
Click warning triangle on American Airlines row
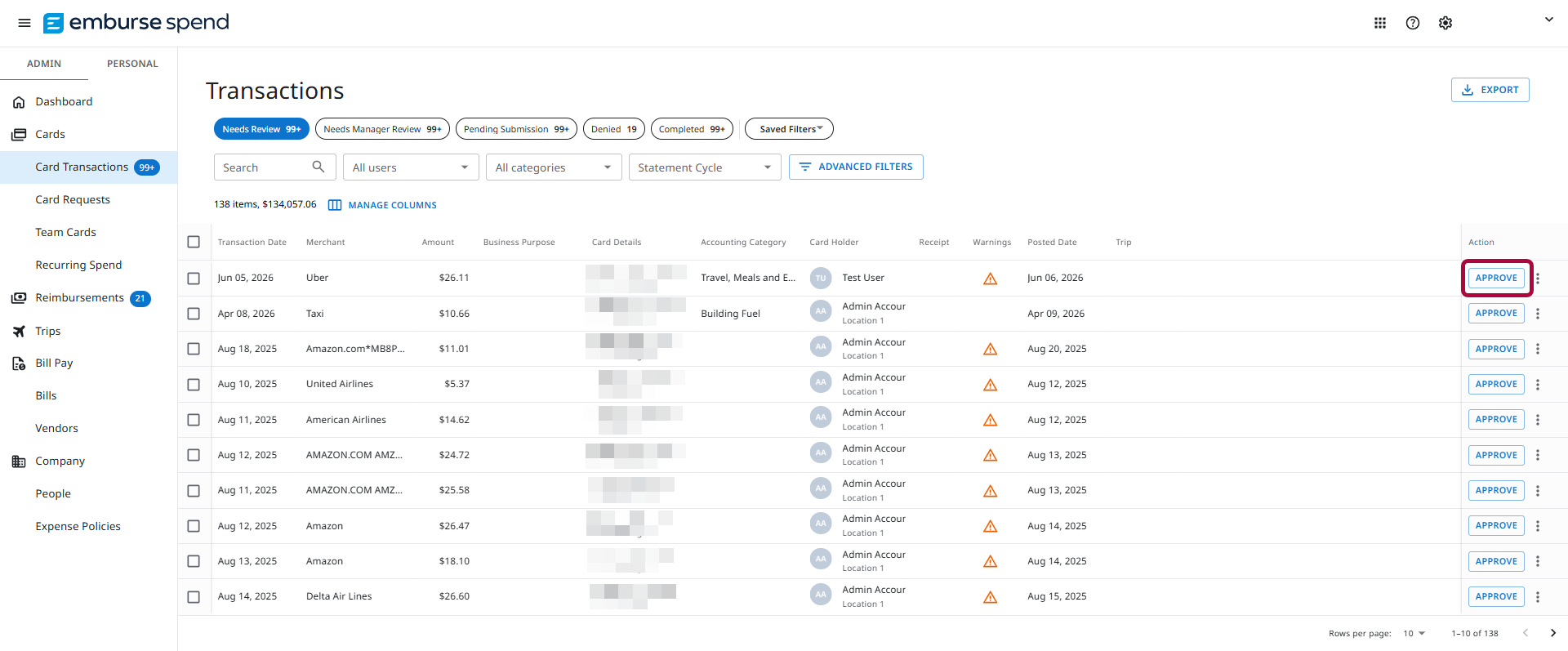pos(991,420)
